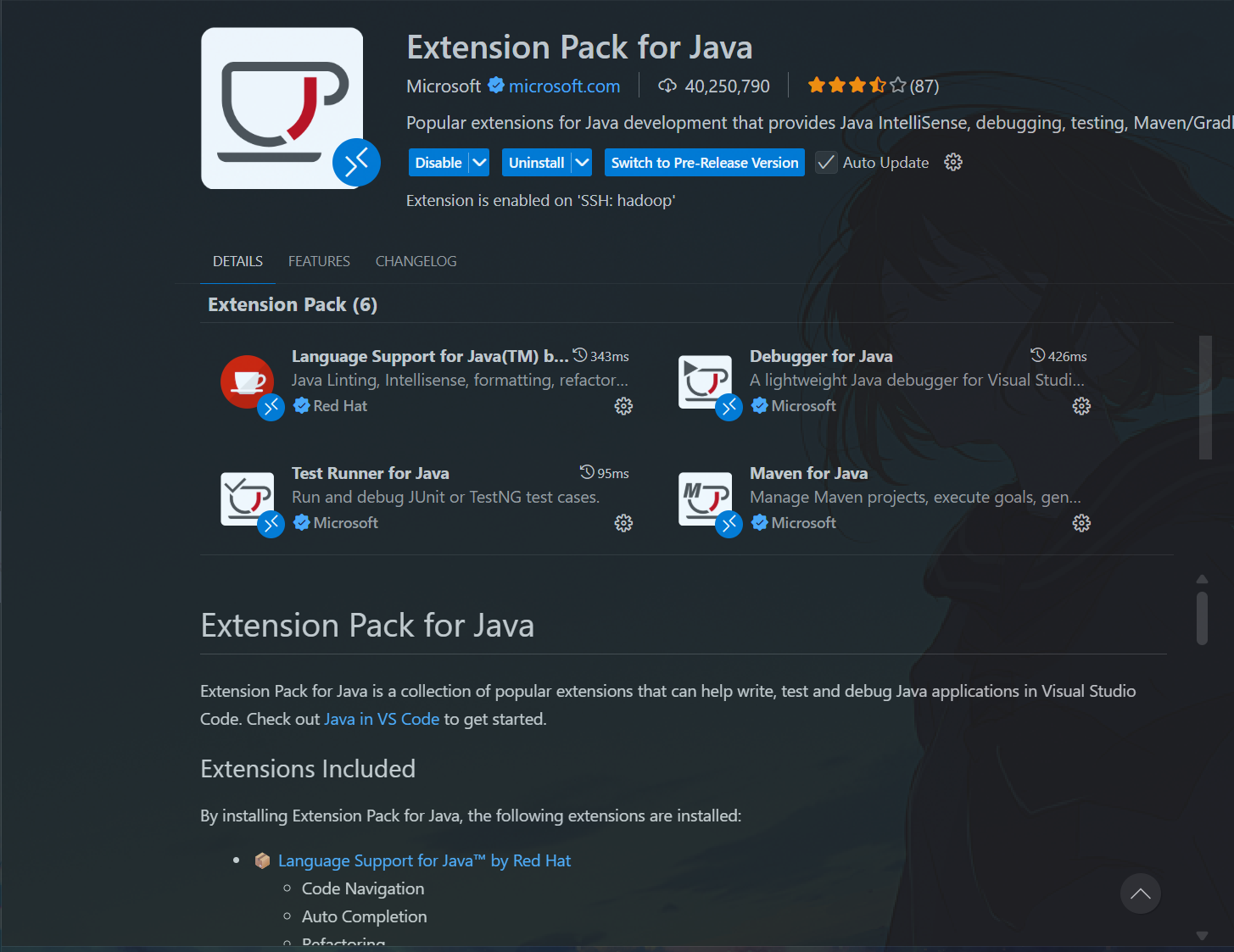Click the 'Extensions Included' heading
The width and height of the screenshot is (1234, 952).
[x=308, y=769]
